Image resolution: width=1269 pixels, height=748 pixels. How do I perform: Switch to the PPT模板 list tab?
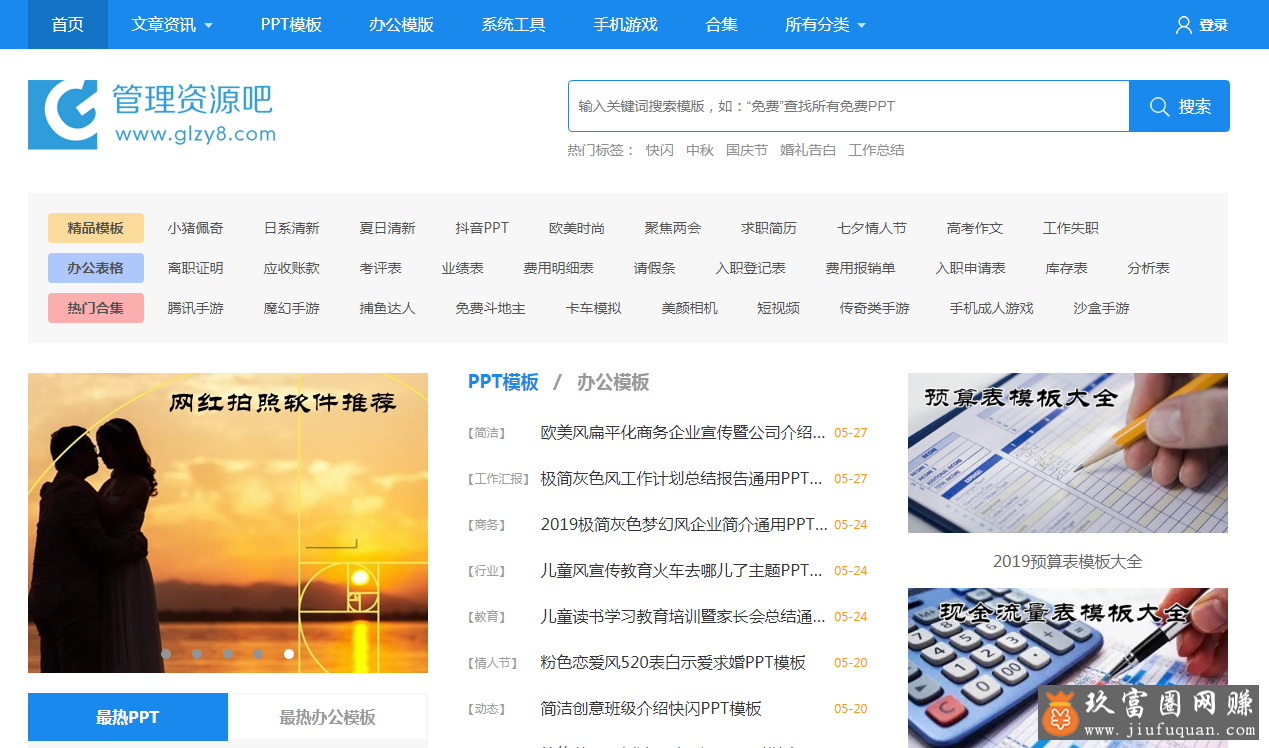[x=503, y=382]
